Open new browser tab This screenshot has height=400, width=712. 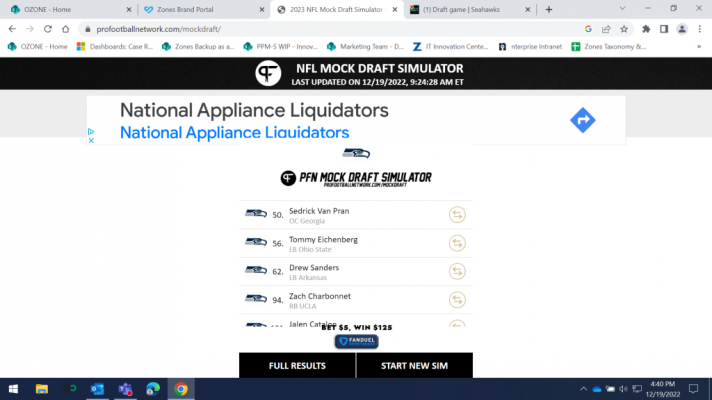point(549,10)
